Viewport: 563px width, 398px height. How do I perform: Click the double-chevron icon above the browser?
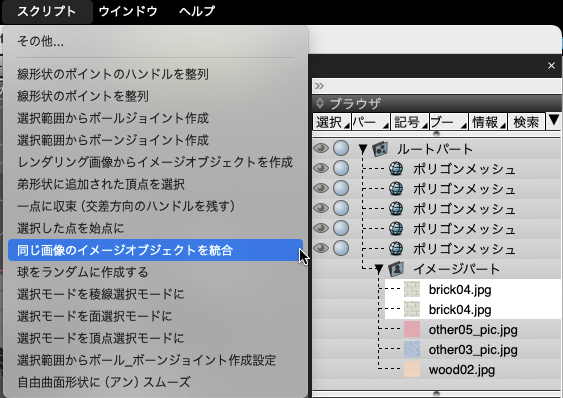[319, 86]
